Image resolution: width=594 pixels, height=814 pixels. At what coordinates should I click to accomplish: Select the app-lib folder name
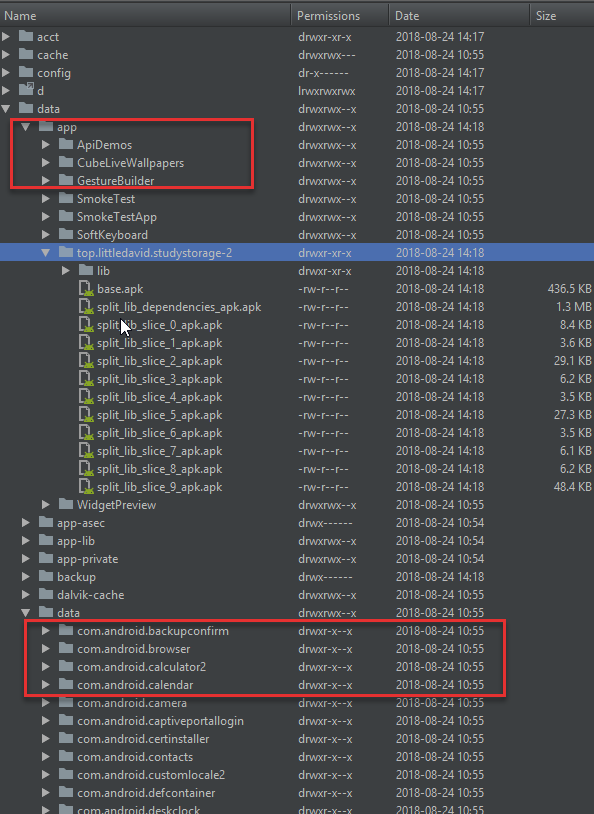click(76, 541)
